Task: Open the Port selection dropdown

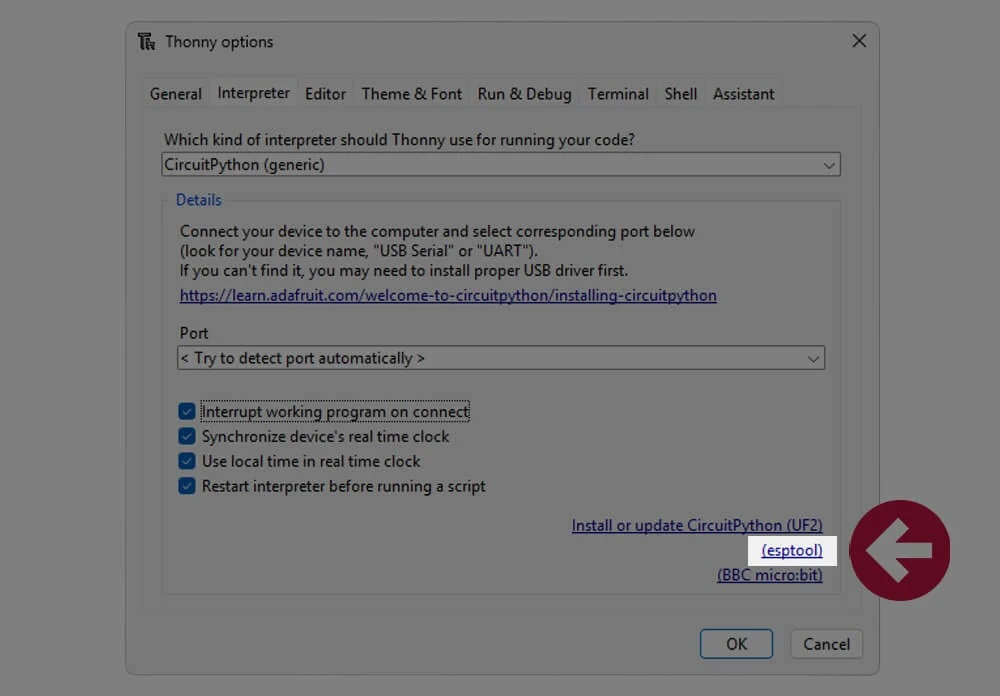Action: (501, 358)
